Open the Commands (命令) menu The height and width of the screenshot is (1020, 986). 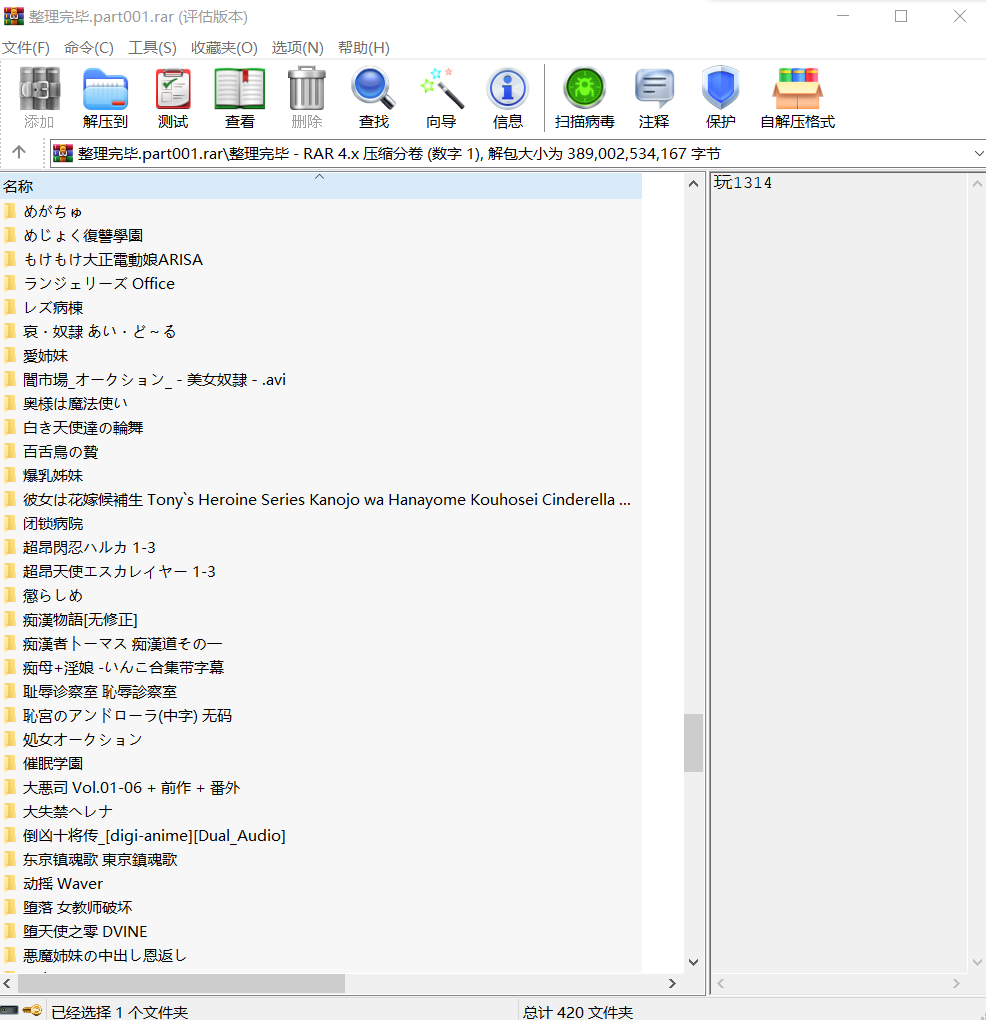(x=89, y=47)
